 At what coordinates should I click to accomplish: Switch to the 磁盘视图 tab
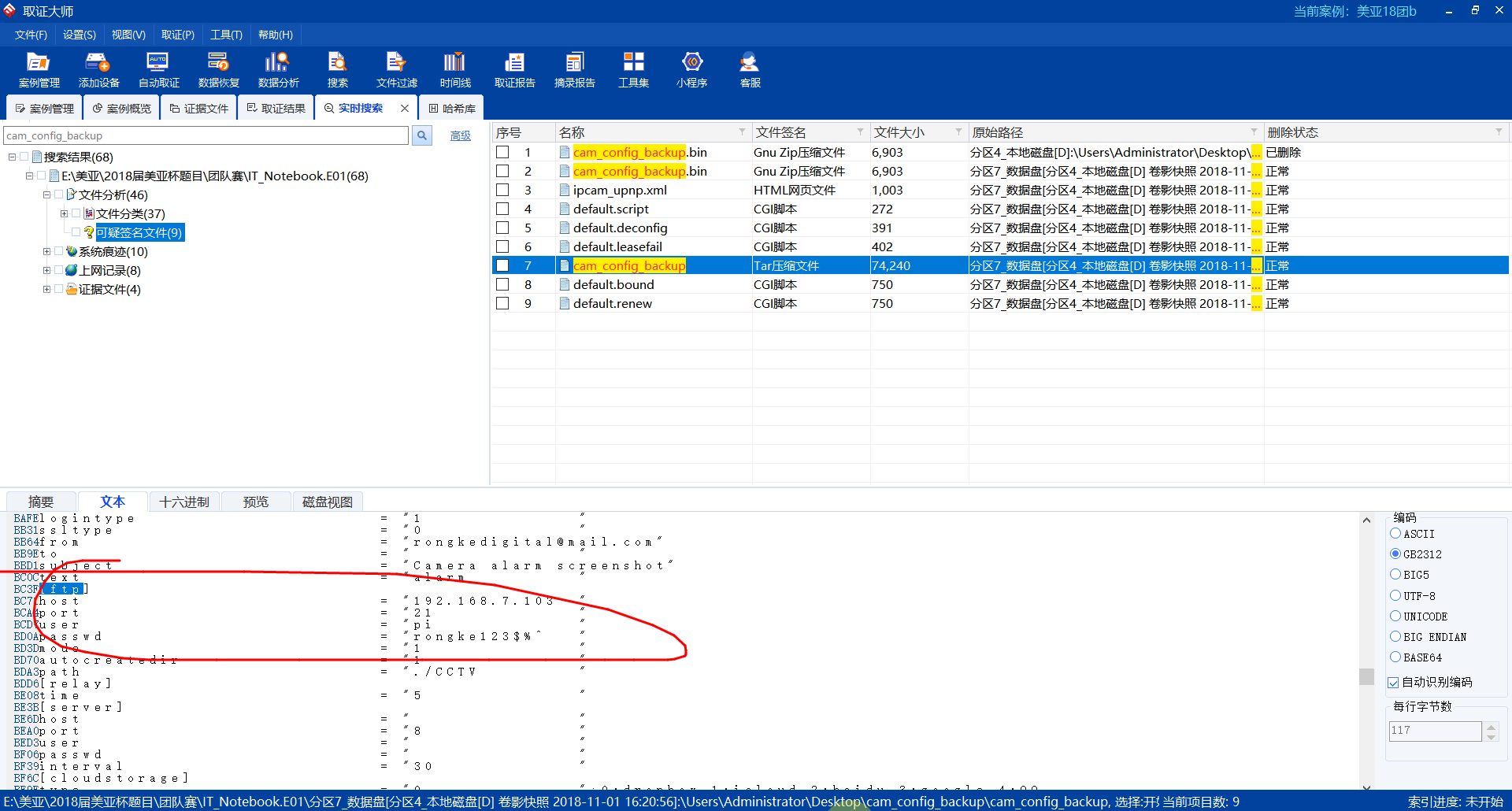(x=328, y=502)
